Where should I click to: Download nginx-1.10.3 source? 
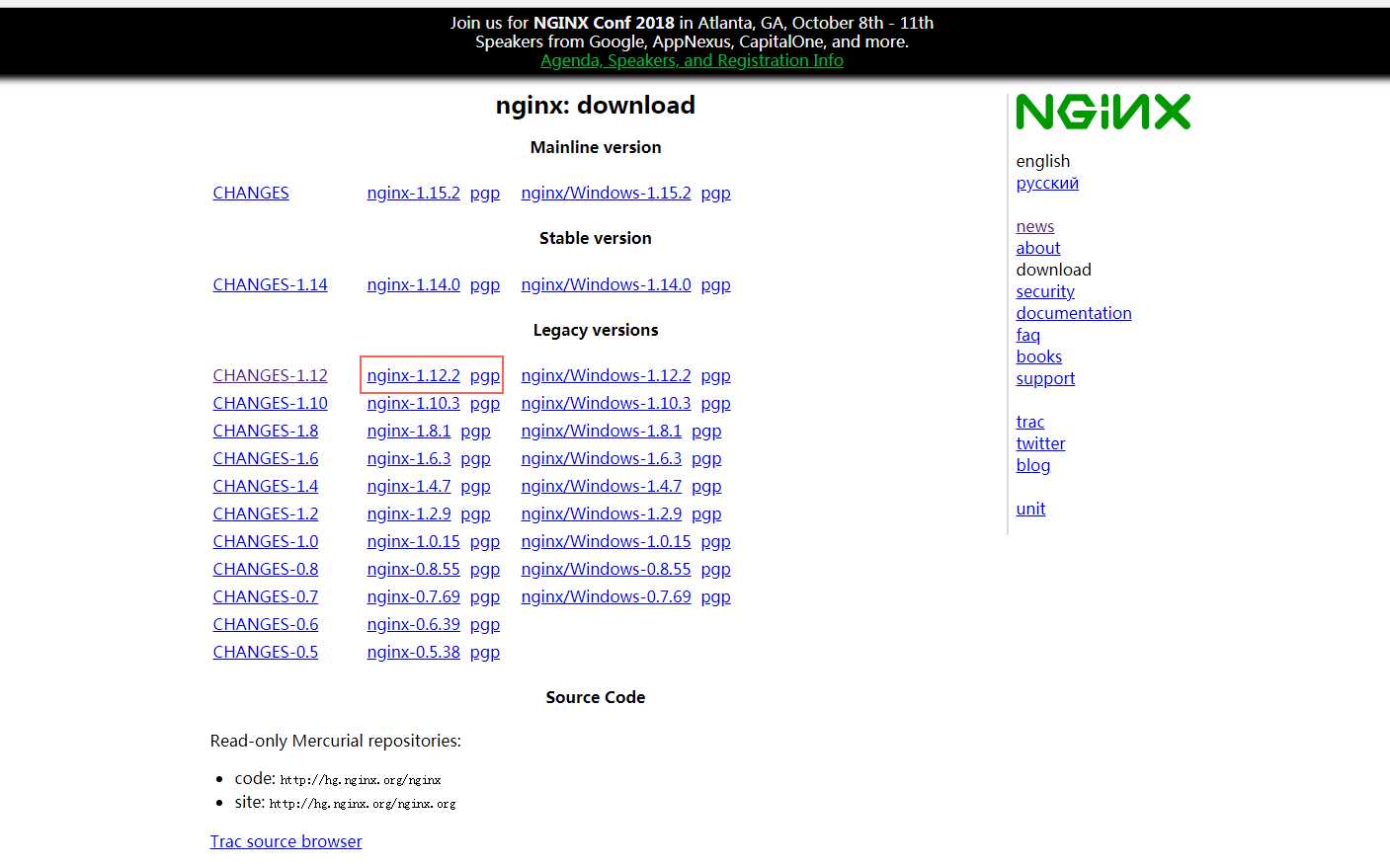pyautogui.click(x=413, y=403)
